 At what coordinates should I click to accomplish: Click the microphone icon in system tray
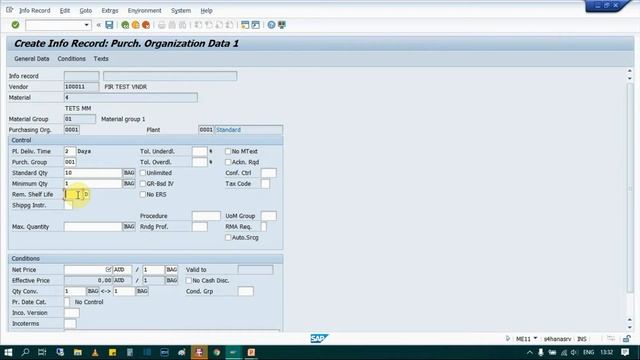540,352
